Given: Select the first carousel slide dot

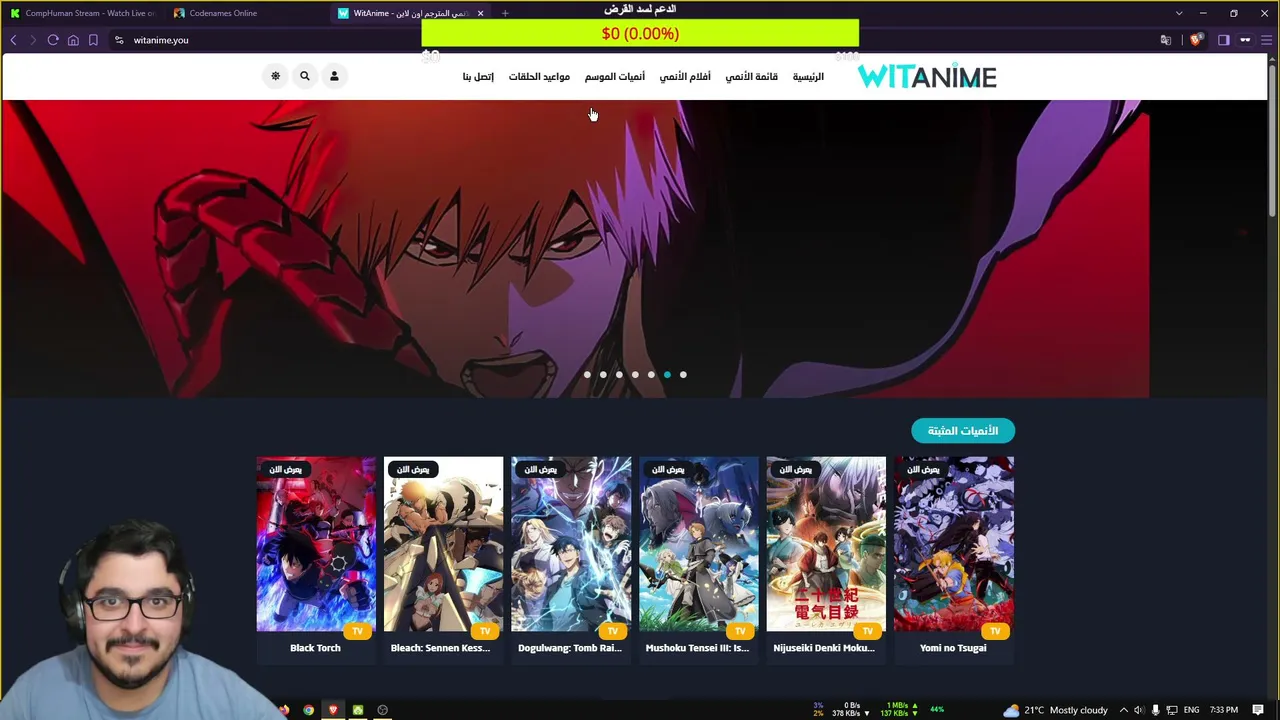Looking at the screenshot, I should 587,375.
